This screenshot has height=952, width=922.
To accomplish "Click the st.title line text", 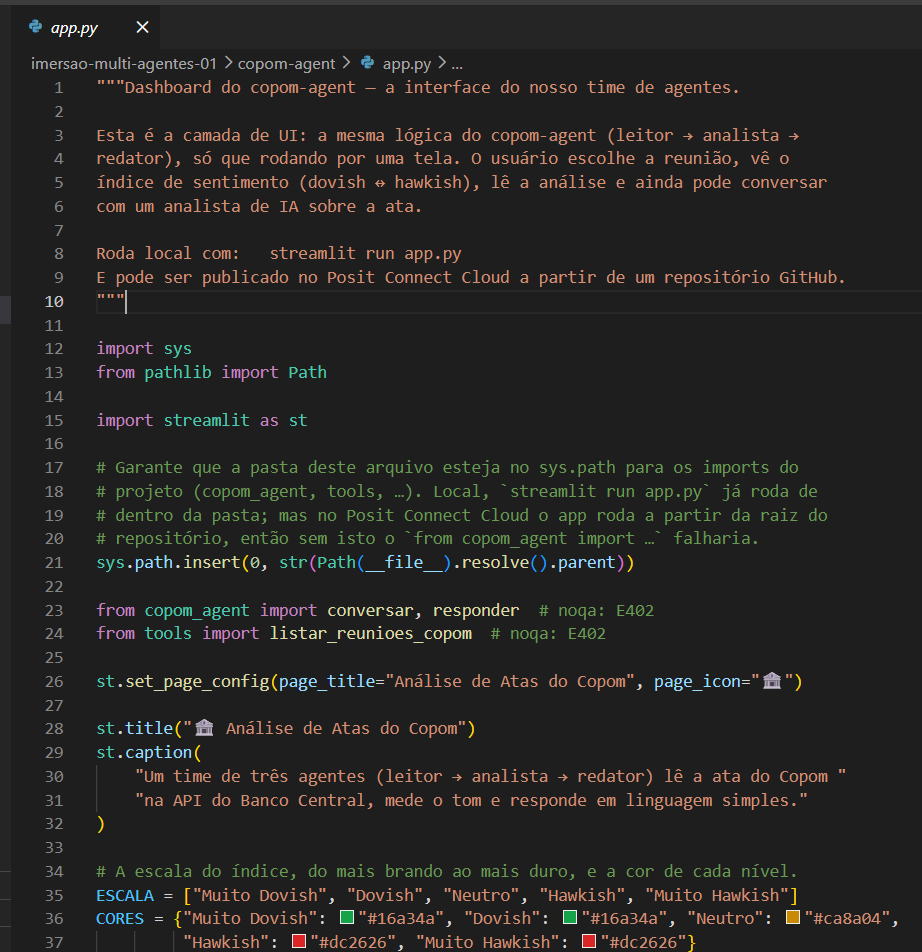I will [x=286, y=729].
